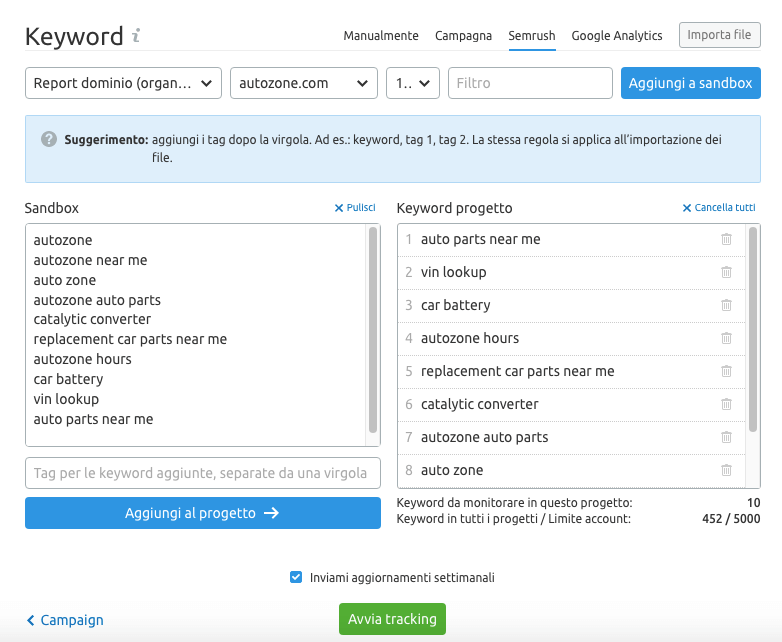Switch to the Manualmente tab
The image size is (782, 642).
click(x=381, y=36)
